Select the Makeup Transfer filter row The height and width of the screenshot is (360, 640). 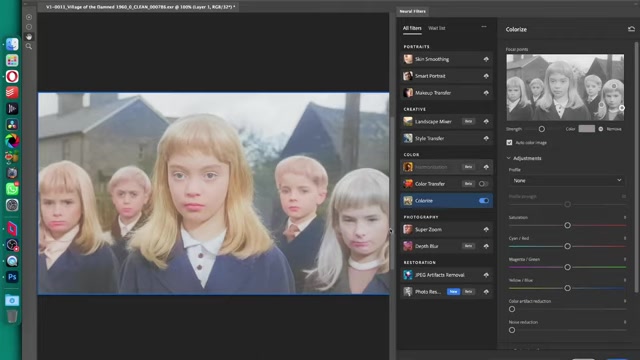coord(447,93)
